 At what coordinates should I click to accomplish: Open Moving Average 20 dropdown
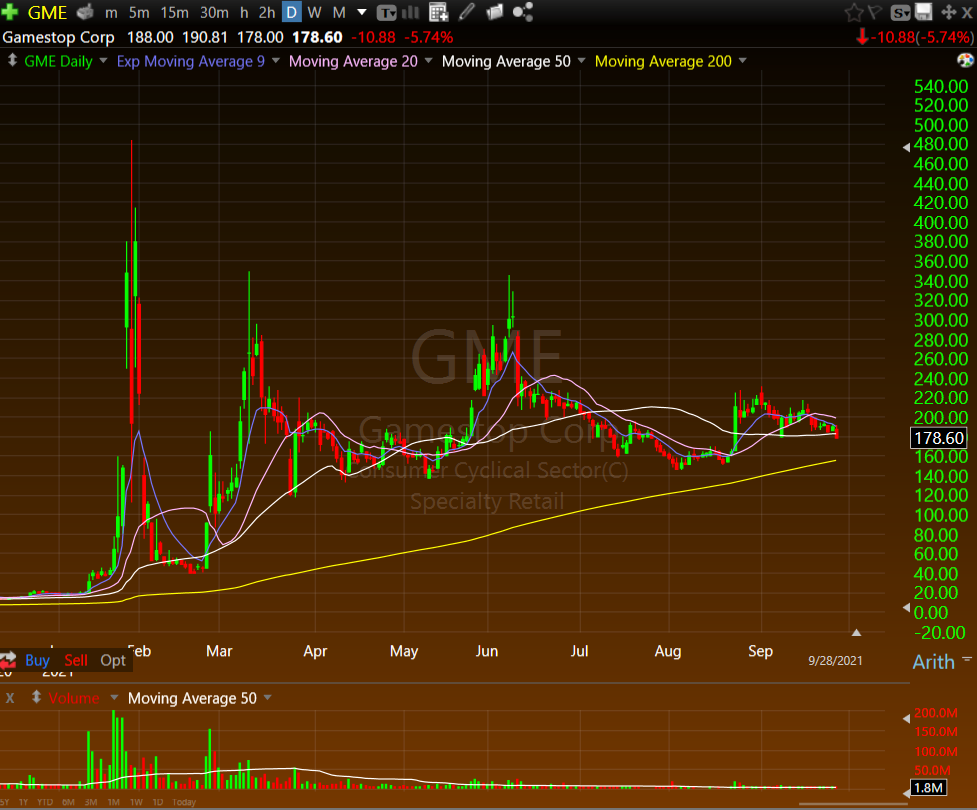coord(428,60)
